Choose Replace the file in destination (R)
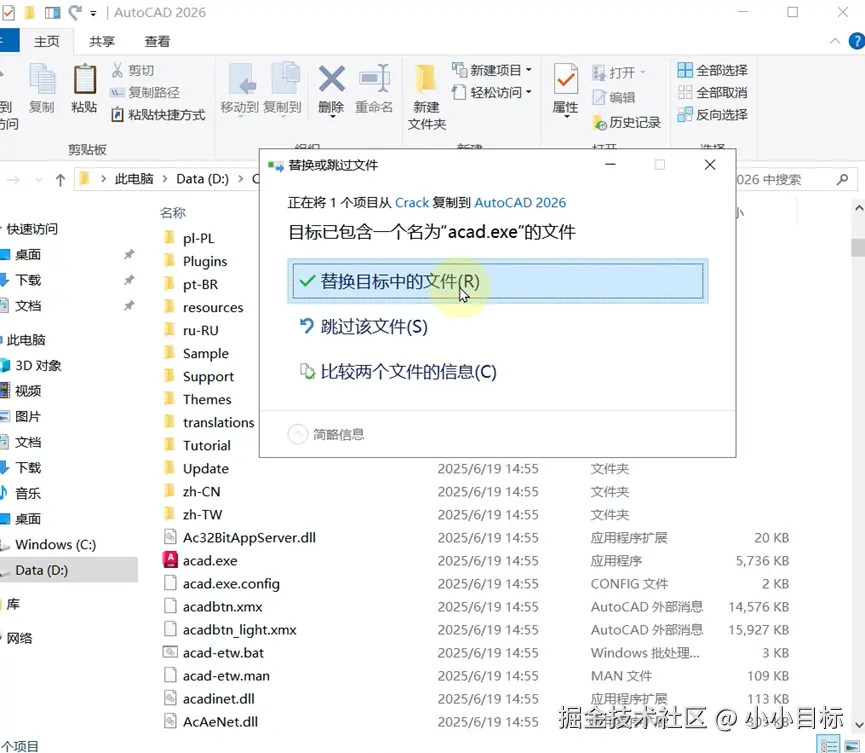Screen dimensions: 865x753 tap(498, 281)
